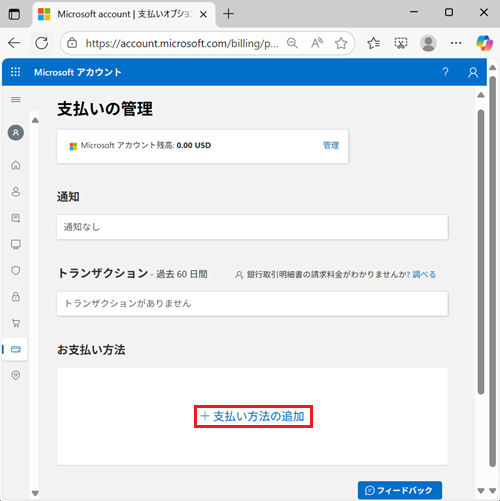The height and width of the screenshot is (501, 500).
Task: Click the Microsoft アカウント残高 0.00 USD text
Action: [x=146, y=145]
